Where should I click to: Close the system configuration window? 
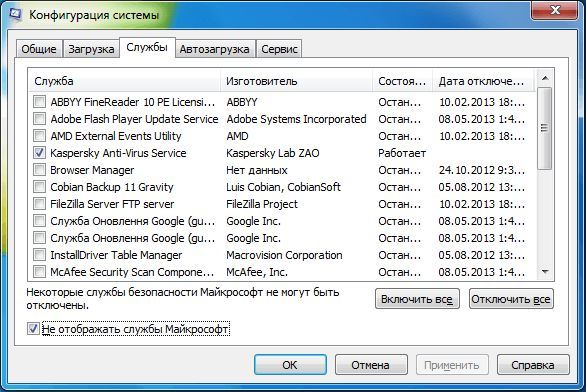(x=555, y=10)
